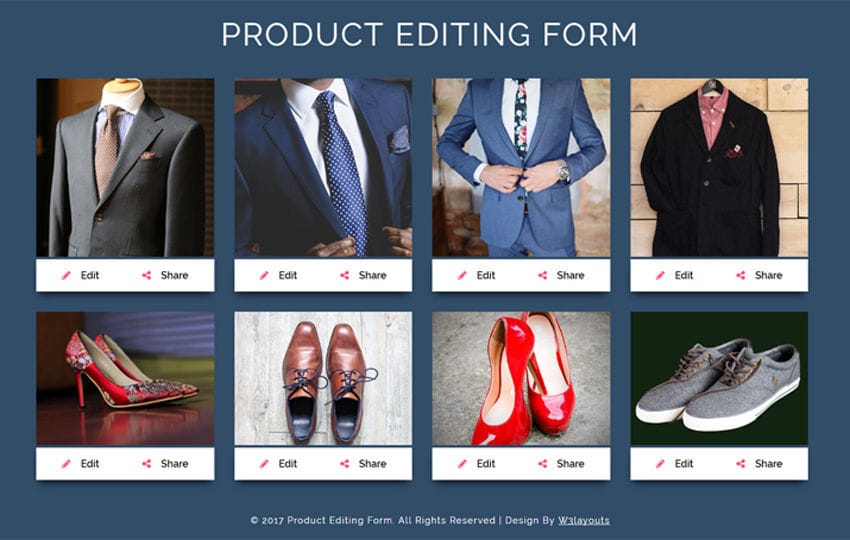Select Edit text under polka dot tie suit

pos(287,275)
